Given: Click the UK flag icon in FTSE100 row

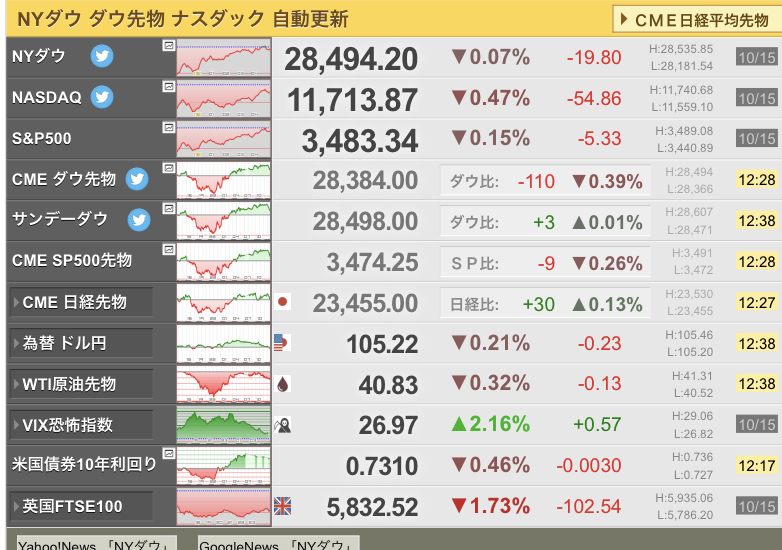Looking at the screenshot, I should point(282,506).
